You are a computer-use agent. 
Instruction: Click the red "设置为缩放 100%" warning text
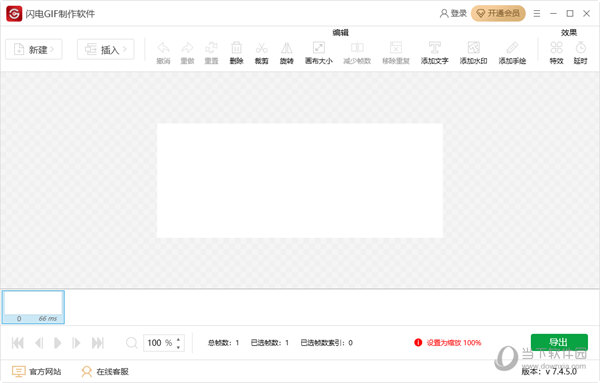pyautogui.click(x=453, y=343)
